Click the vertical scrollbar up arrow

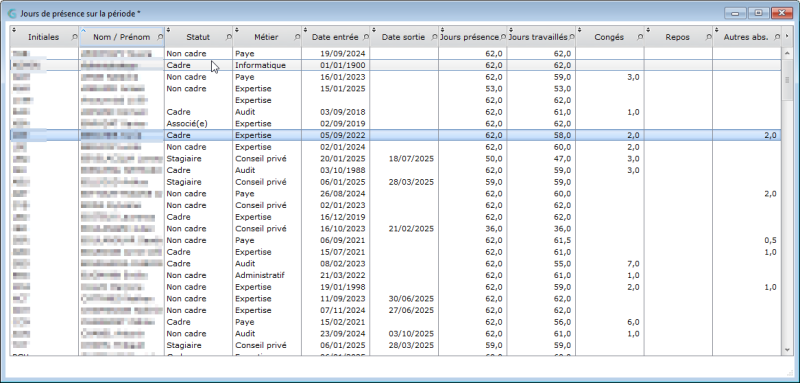point(787,54)
